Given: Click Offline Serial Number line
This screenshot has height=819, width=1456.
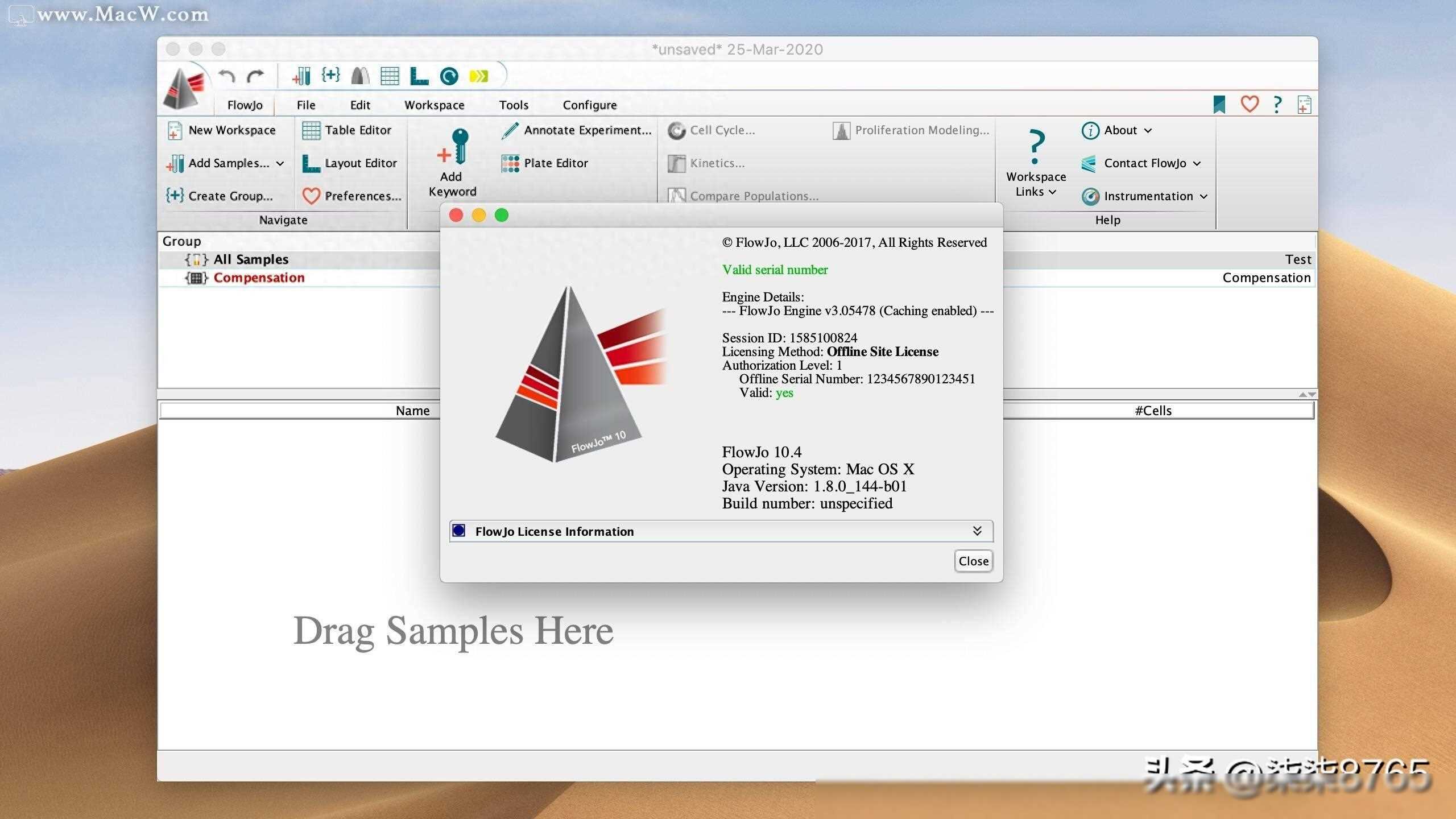Looking at the screenshot, I should [x=857, y=379].
